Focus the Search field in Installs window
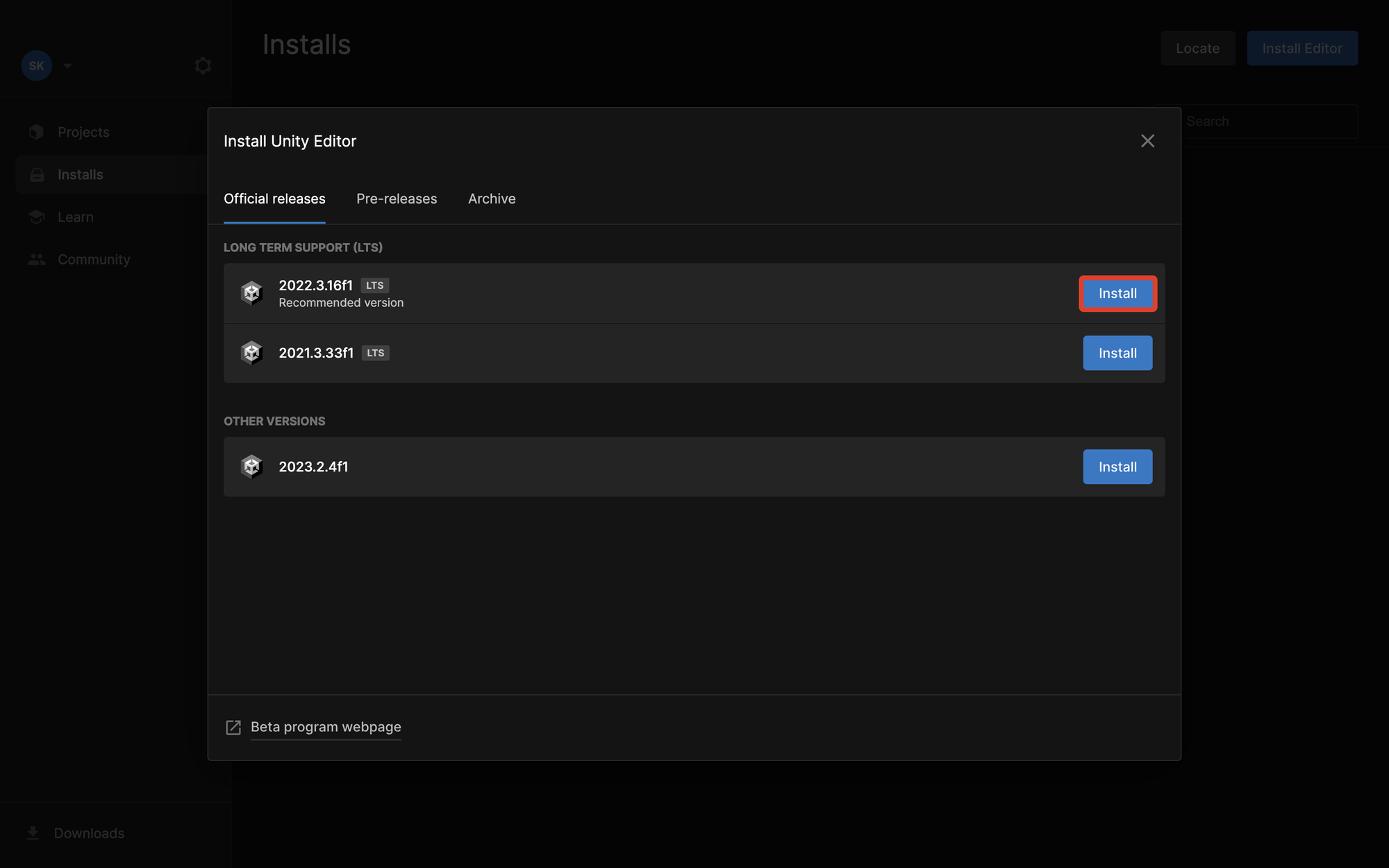 pyautogui.click(x=1271, y=121)
